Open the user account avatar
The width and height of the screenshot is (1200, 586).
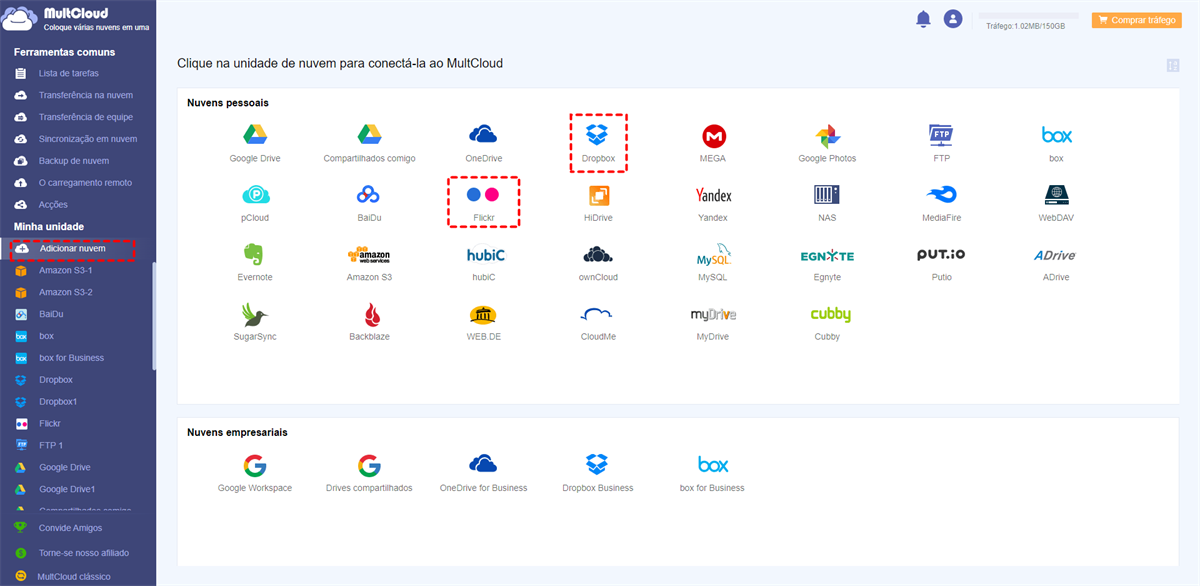(x=953, y=19)
